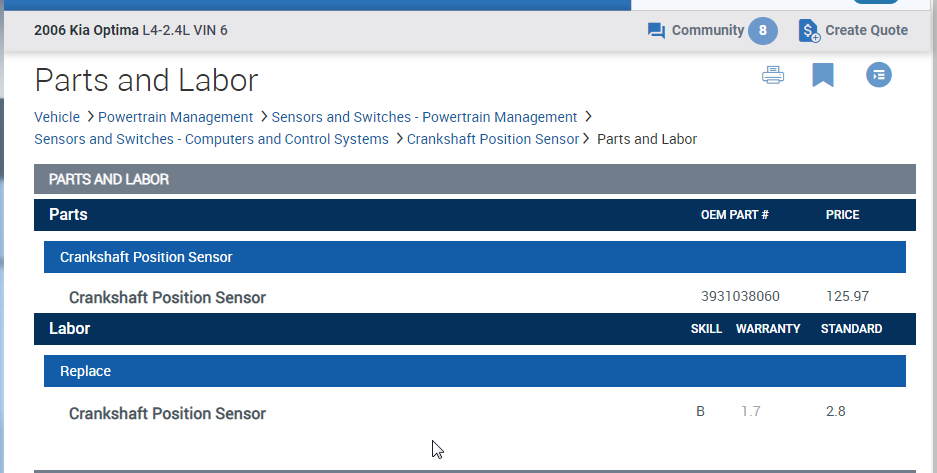Select the OEM part number 3931038060
Image resolution: width=937 pixels, height=473 pixels.
point(740,297)
